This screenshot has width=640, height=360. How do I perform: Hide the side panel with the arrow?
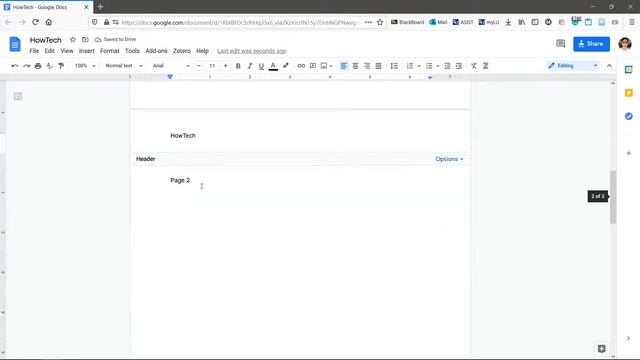[x=629, y=338]
